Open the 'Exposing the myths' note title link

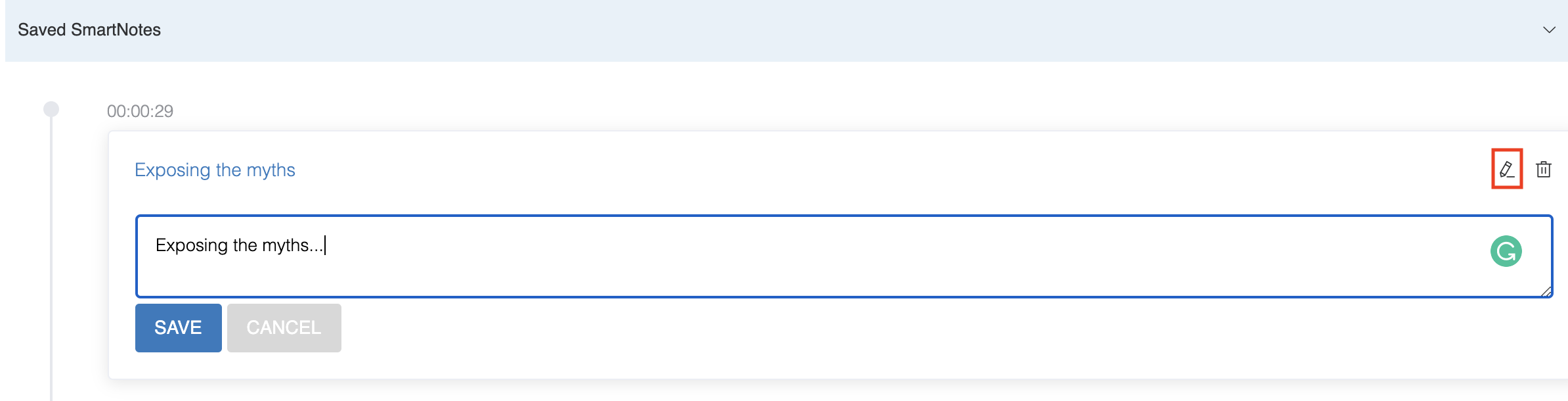[215, 170]
